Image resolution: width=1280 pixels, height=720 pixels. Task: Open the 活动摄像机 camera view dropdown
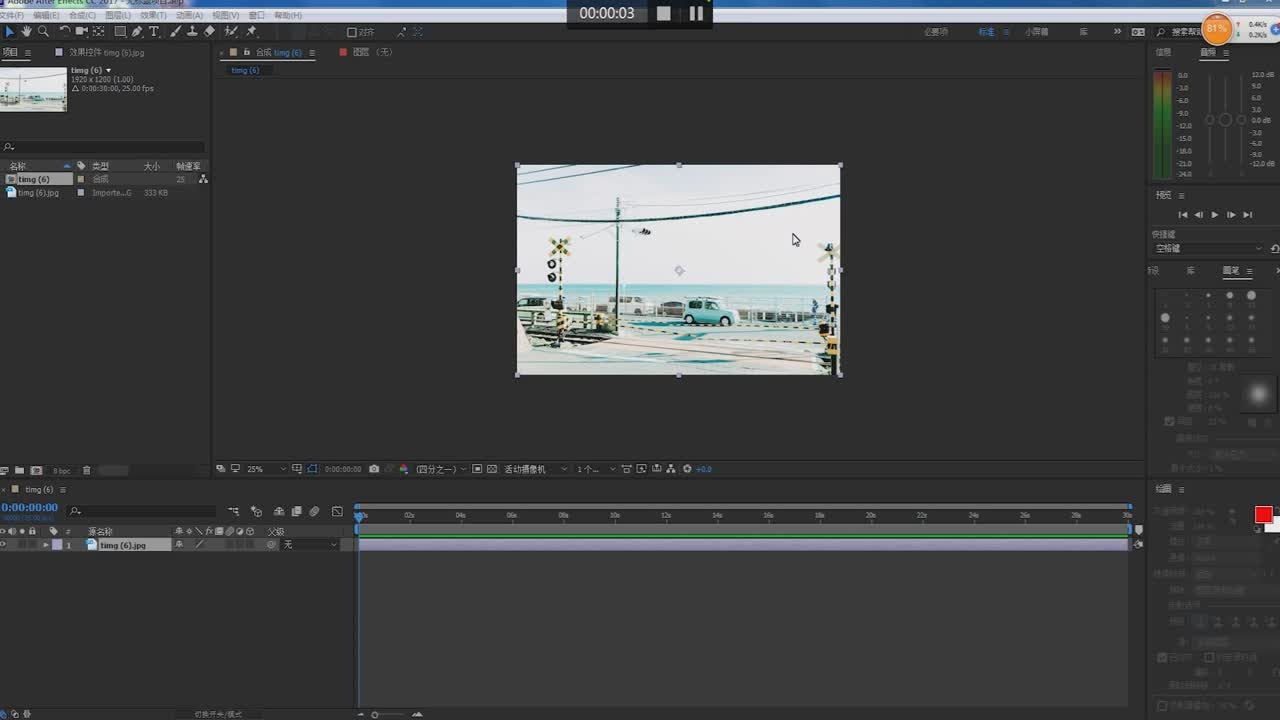tap(535, 469)
